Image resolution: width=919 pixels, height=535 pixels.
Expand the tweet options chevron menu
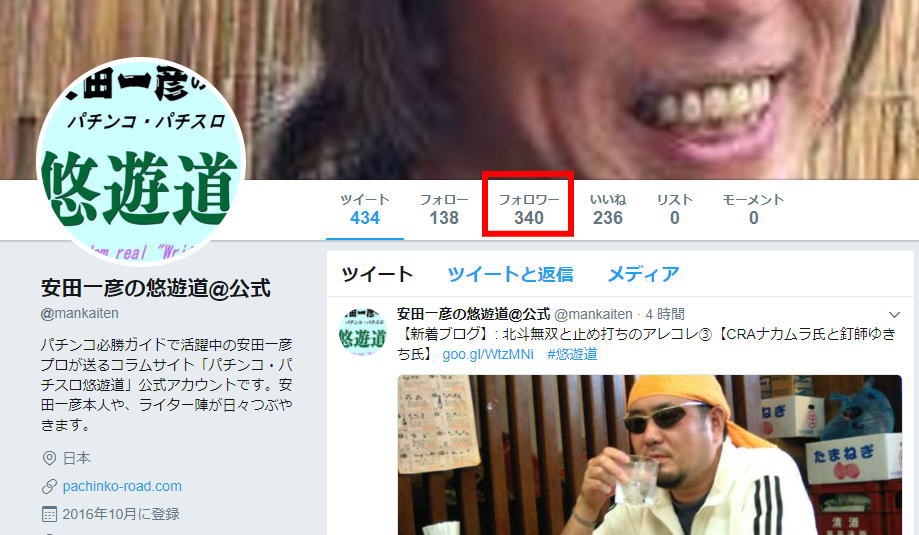[x=894, y=315]
